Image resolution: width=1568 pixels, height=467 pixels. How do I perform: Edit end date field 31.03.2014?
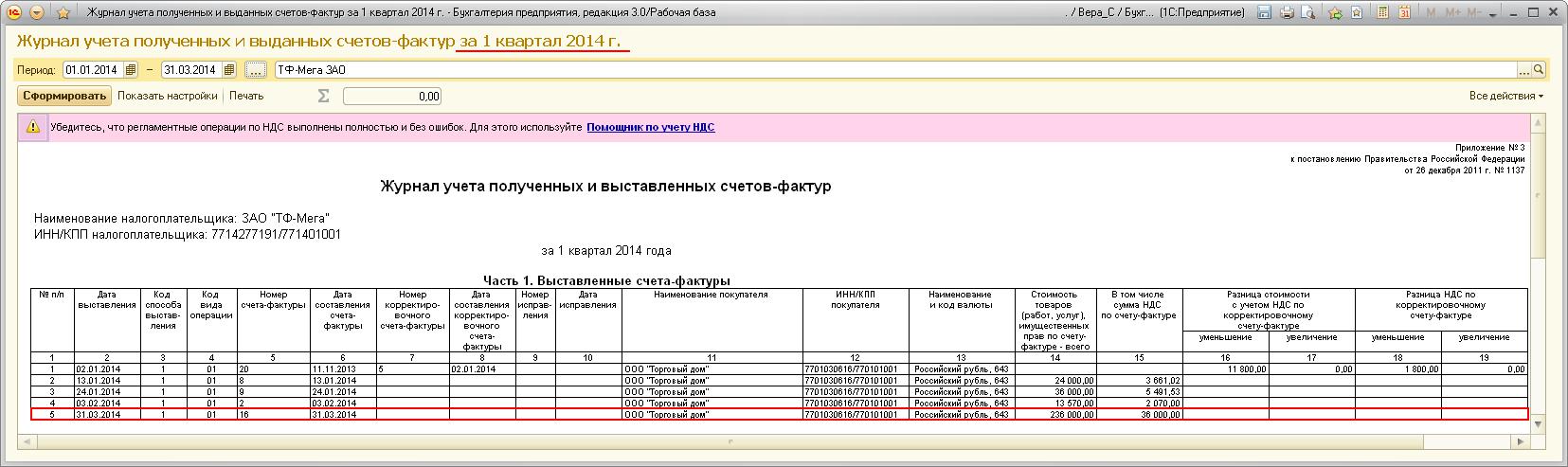click(x=192, y=70)
